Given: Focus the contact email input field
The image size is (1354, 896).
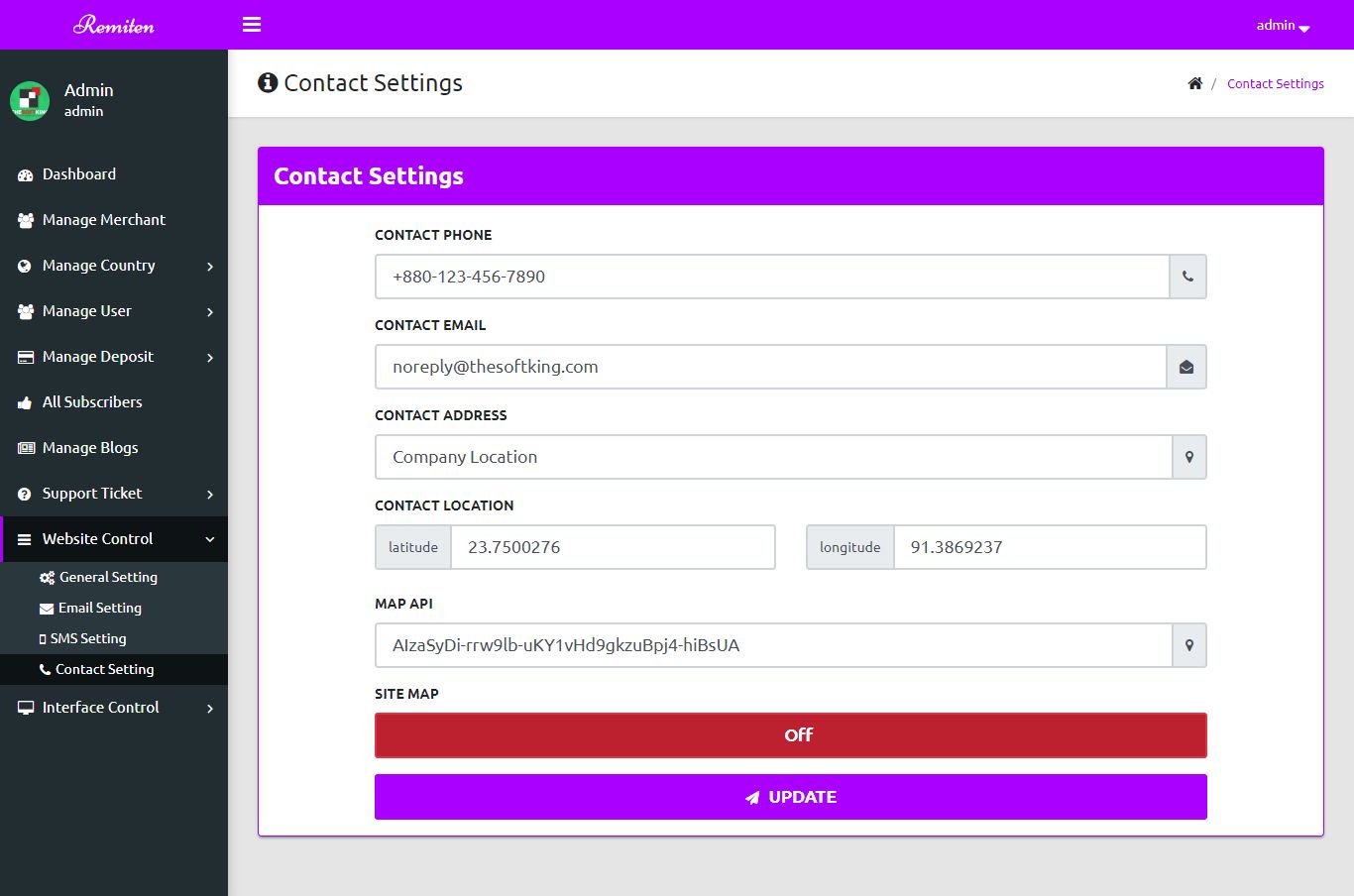Looking at the screenshot, I should click(770, 367).
